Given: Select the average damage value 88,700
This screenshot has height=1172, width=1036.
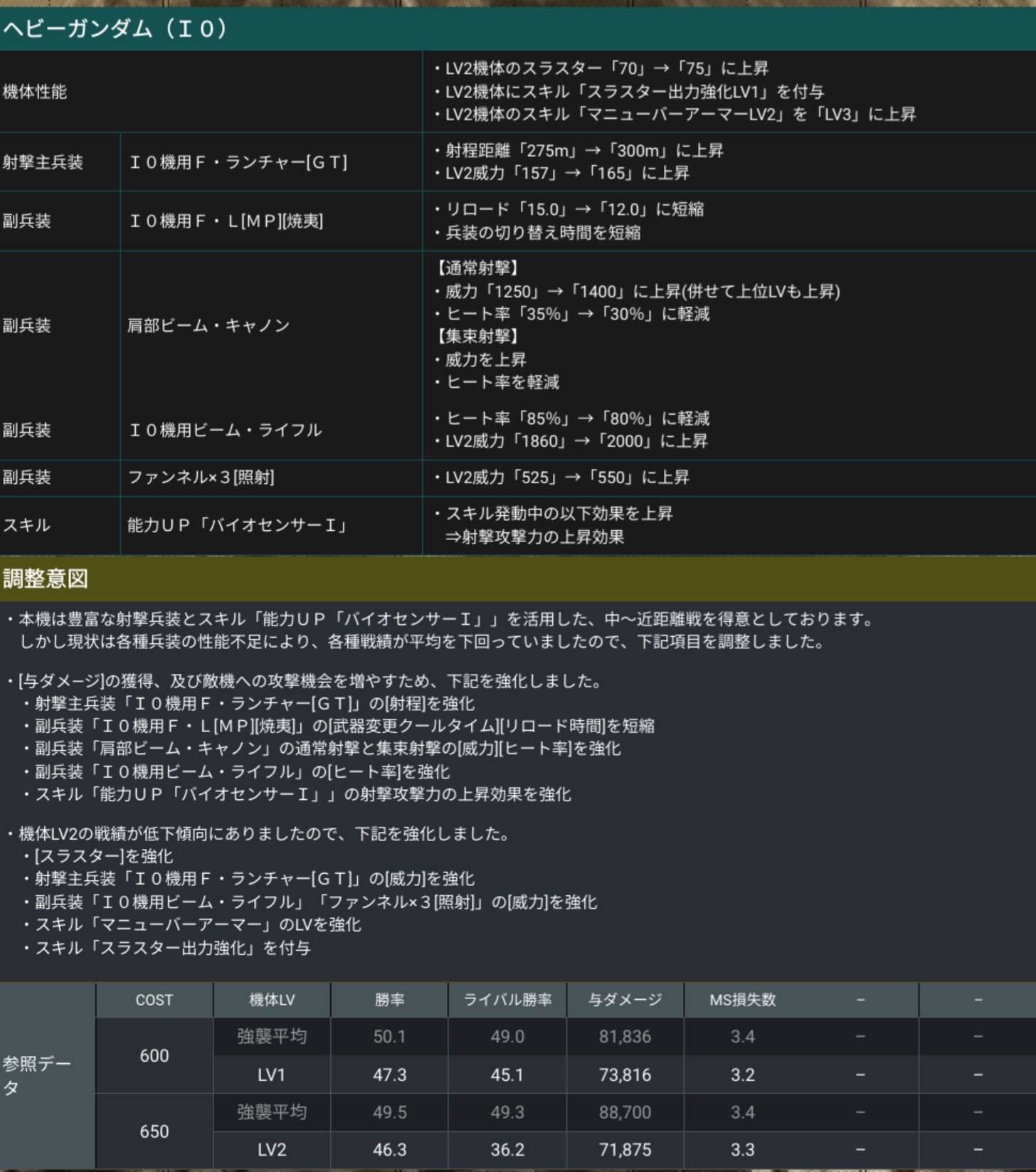Looking at the screenshot, I should coord(625,1112).
